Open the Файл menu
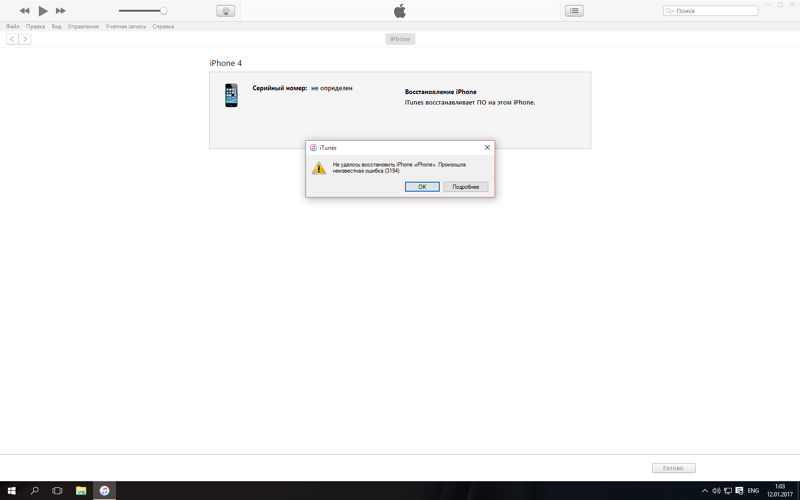 point(12,27)
